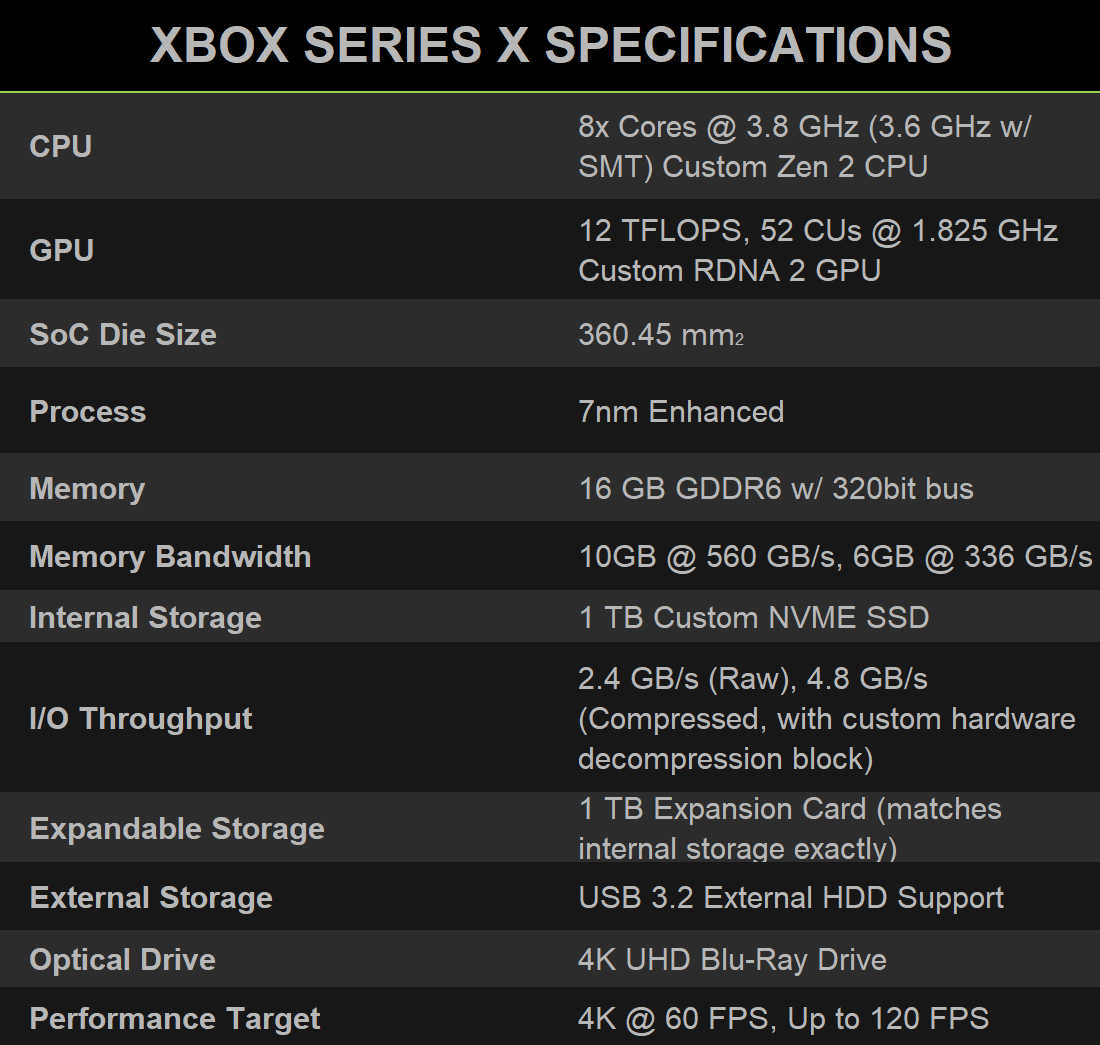Click the Xbox Series X Specifications title

pos(550,45)
